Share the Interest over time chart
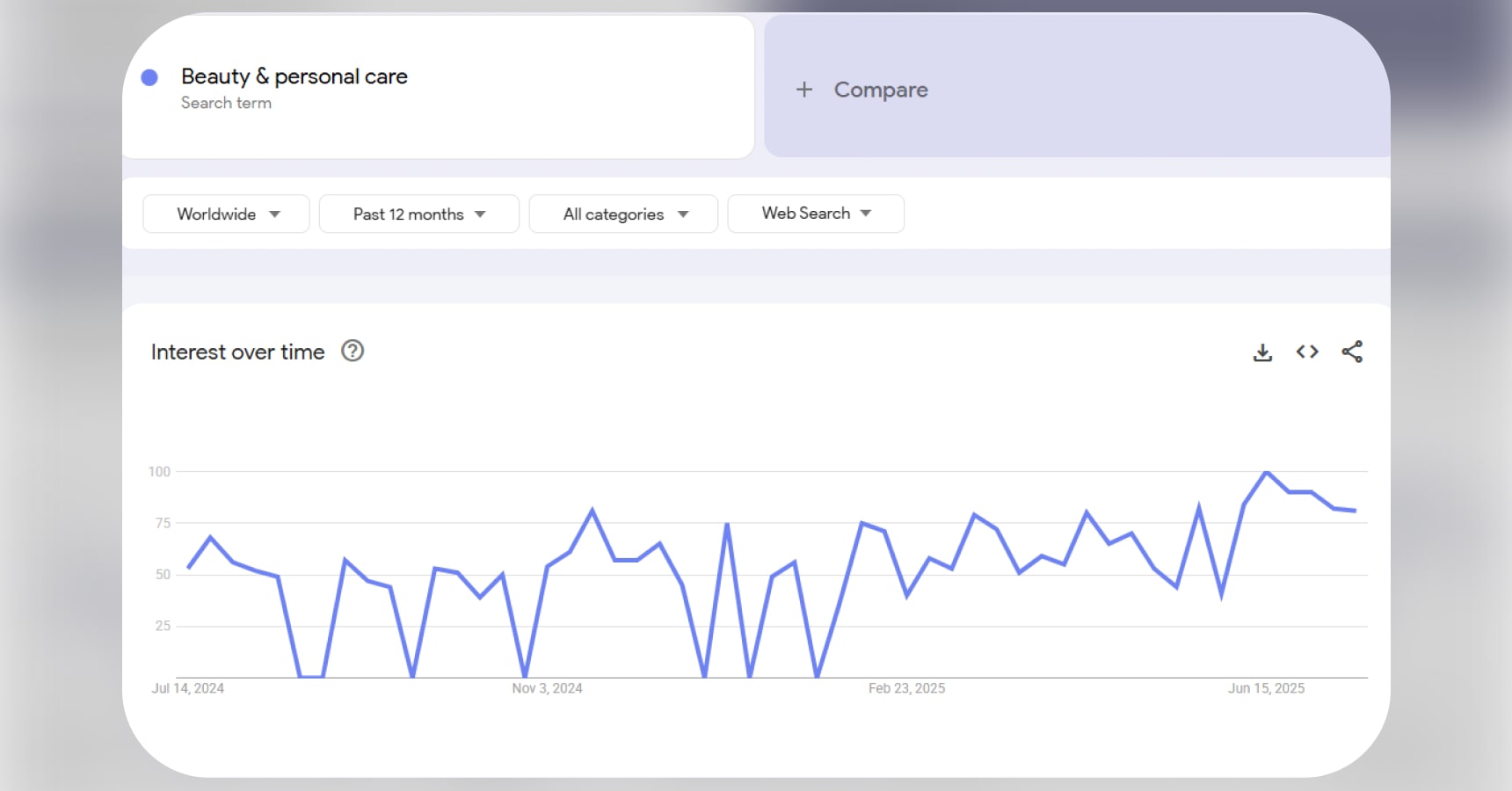This screenshot has width=1512, height=791. (x=1352, y=352)
